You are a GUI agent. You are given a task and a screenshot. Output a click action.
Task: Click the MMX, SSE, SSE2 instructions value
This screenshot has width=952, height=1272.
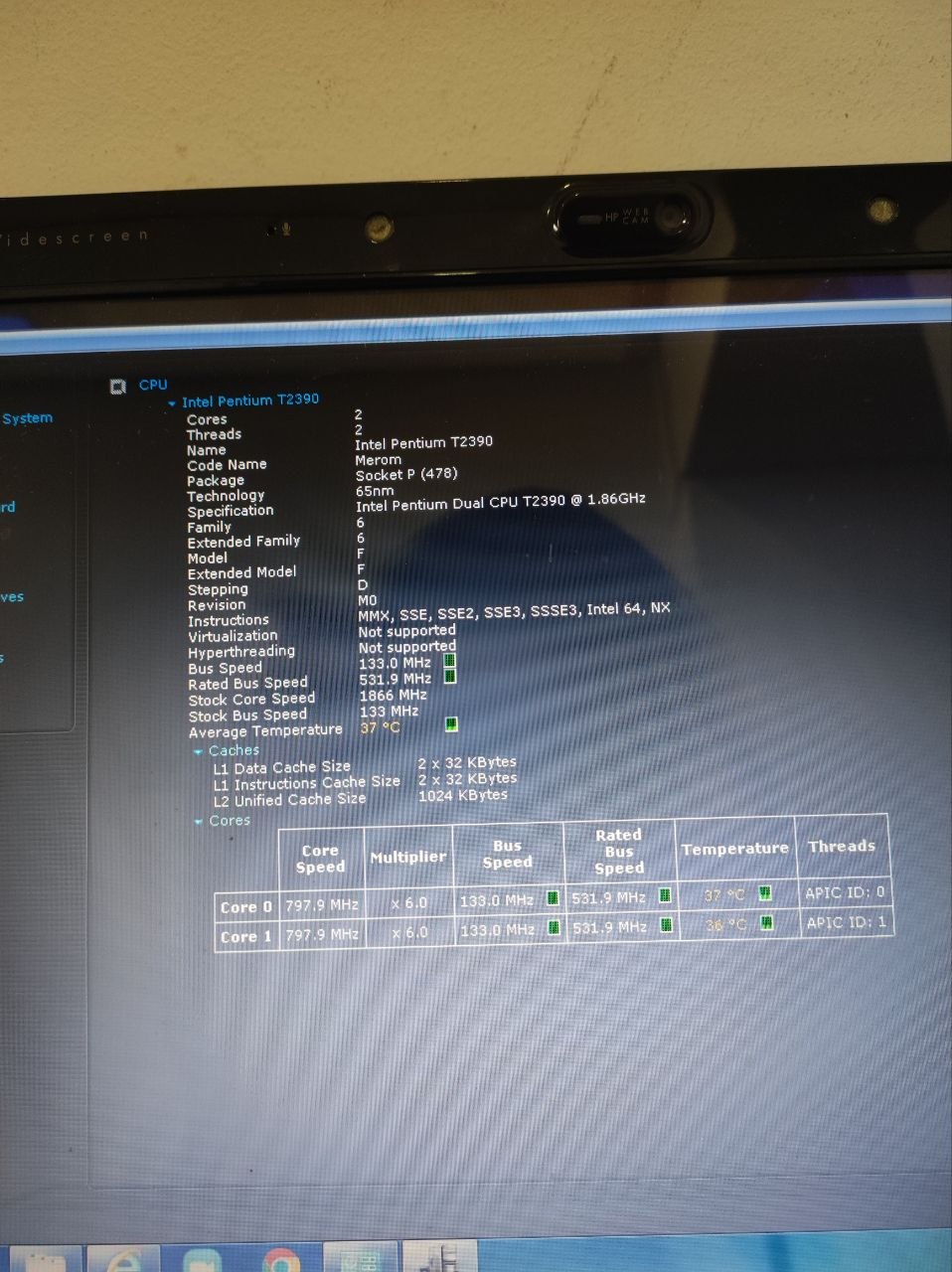[x=514, y=611]
